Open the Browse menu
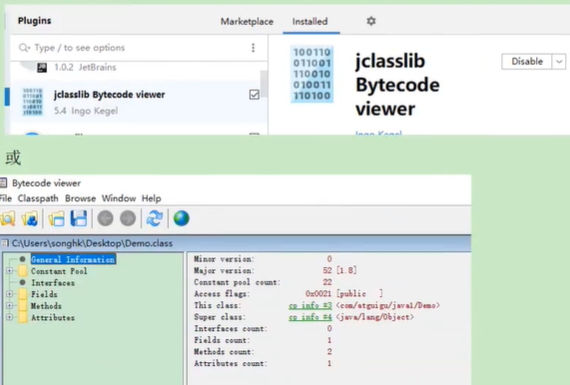The height and width of the screenshot is (385, 570). [80, 198]
